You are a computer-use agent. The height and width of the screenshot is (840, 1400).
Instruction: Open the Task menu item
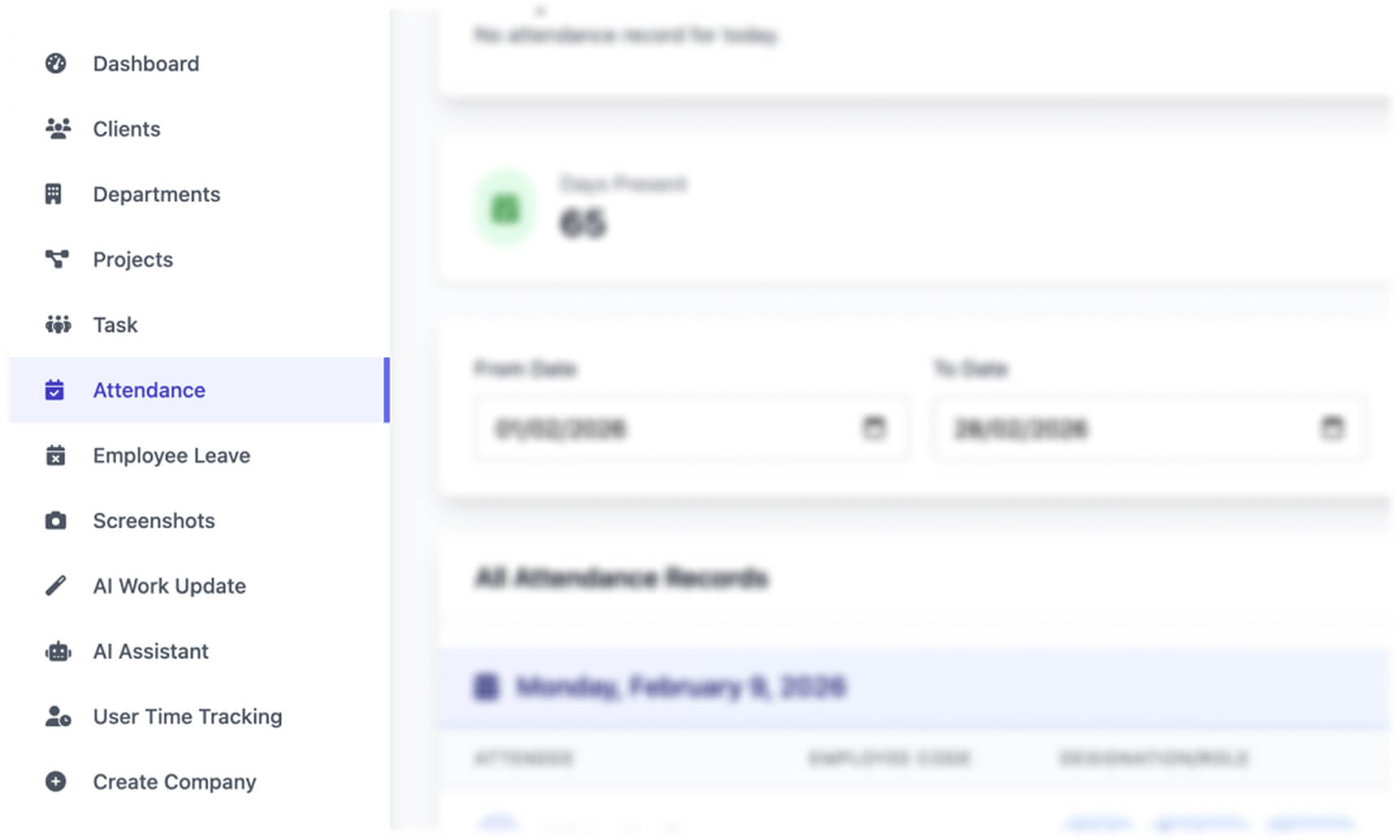(x=115, y=325)
